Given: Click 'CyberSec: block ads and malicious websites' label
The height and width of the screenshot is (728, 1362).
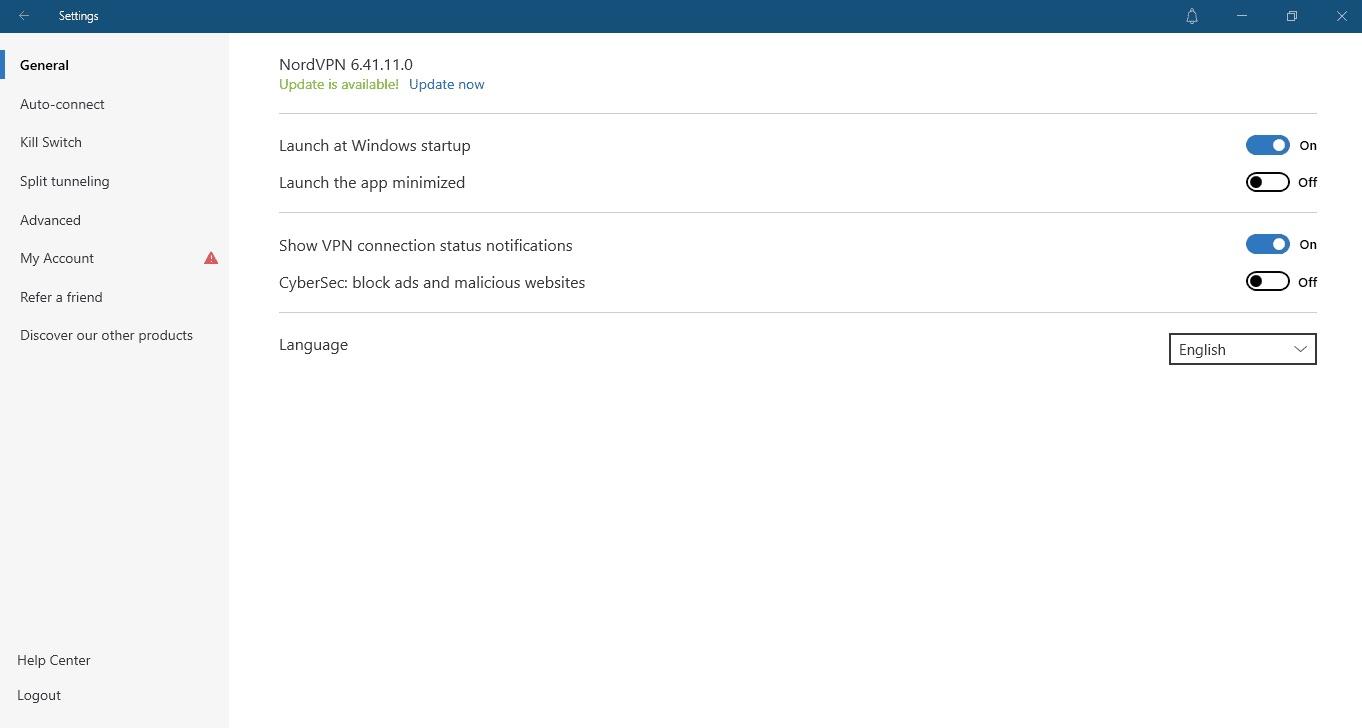Looking at the screenshot, I should 432,282.
